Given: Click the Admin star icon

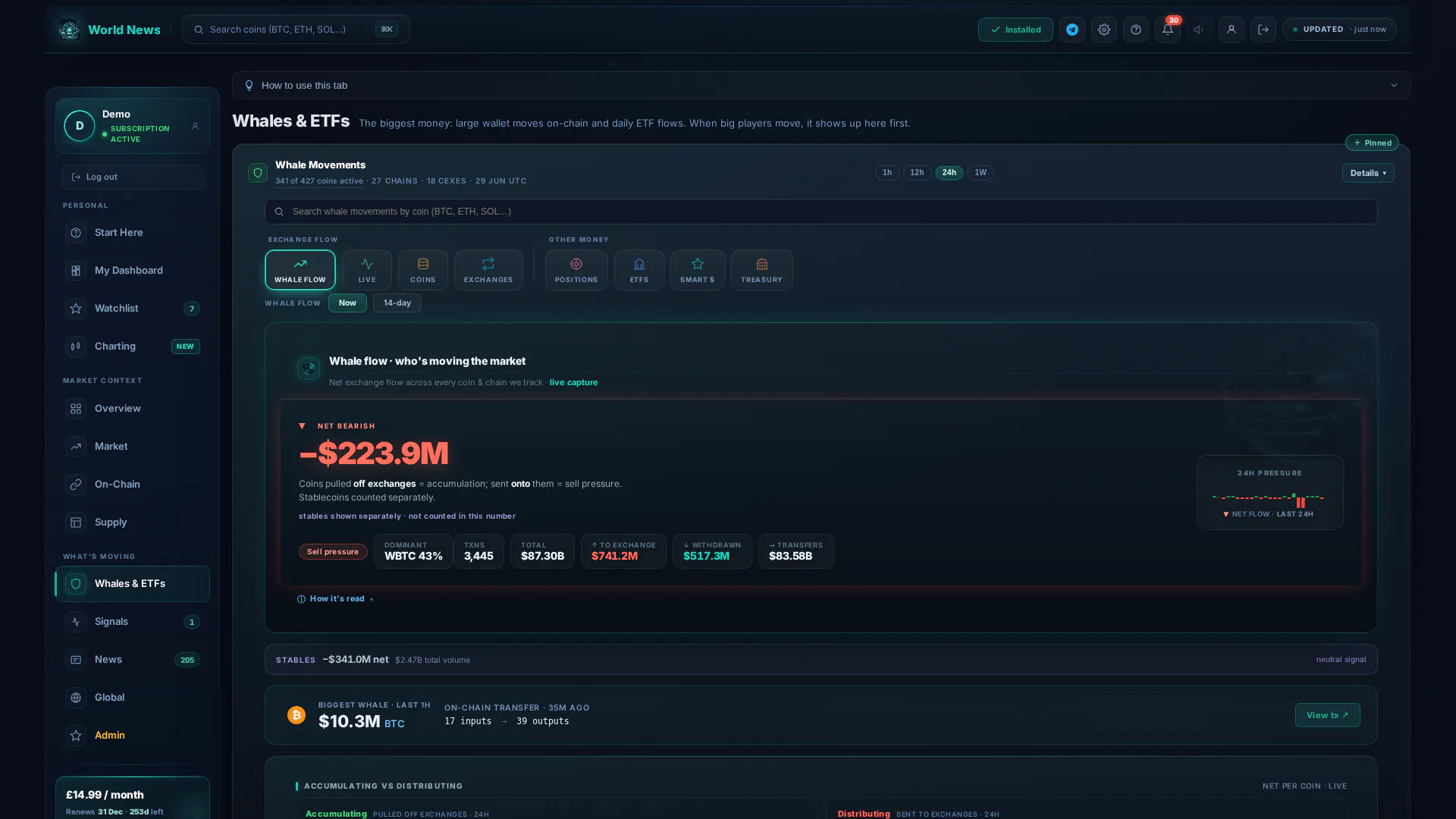Looking at the screenshot, I should [76, 736].
